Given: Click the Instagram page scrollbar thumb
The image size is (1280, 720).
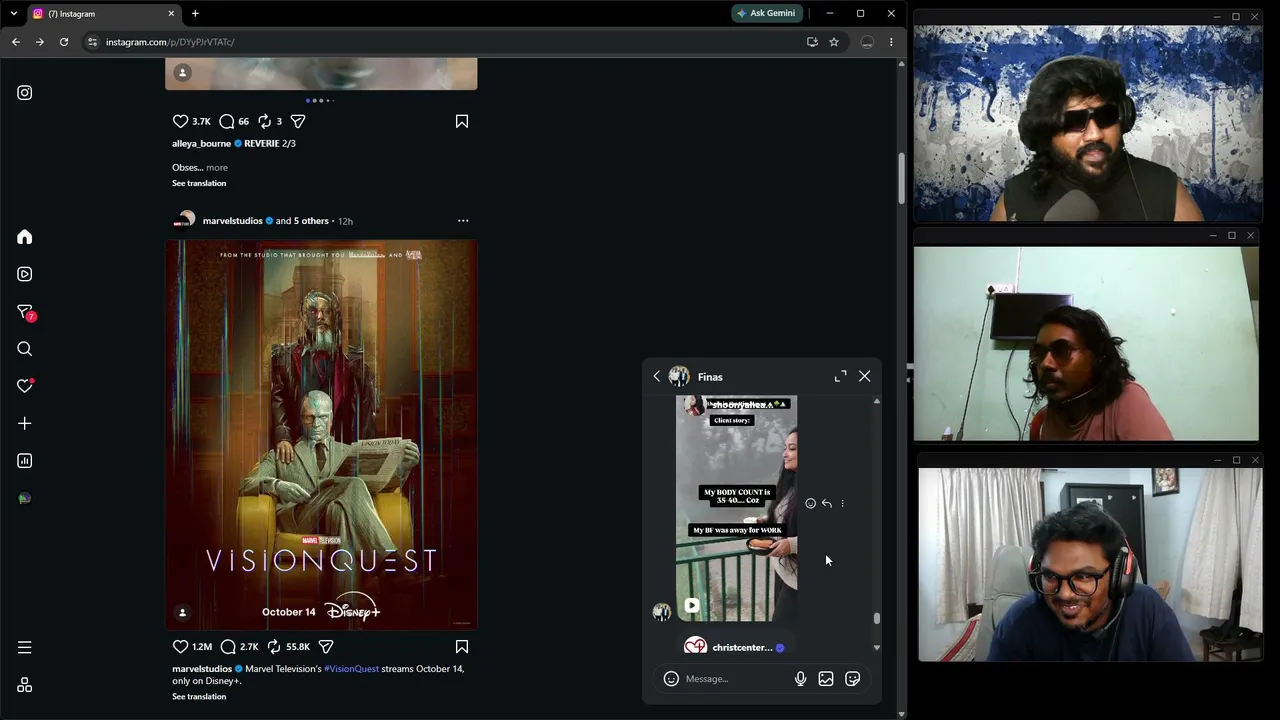Looking at the screenshot, I should (901, 178).
